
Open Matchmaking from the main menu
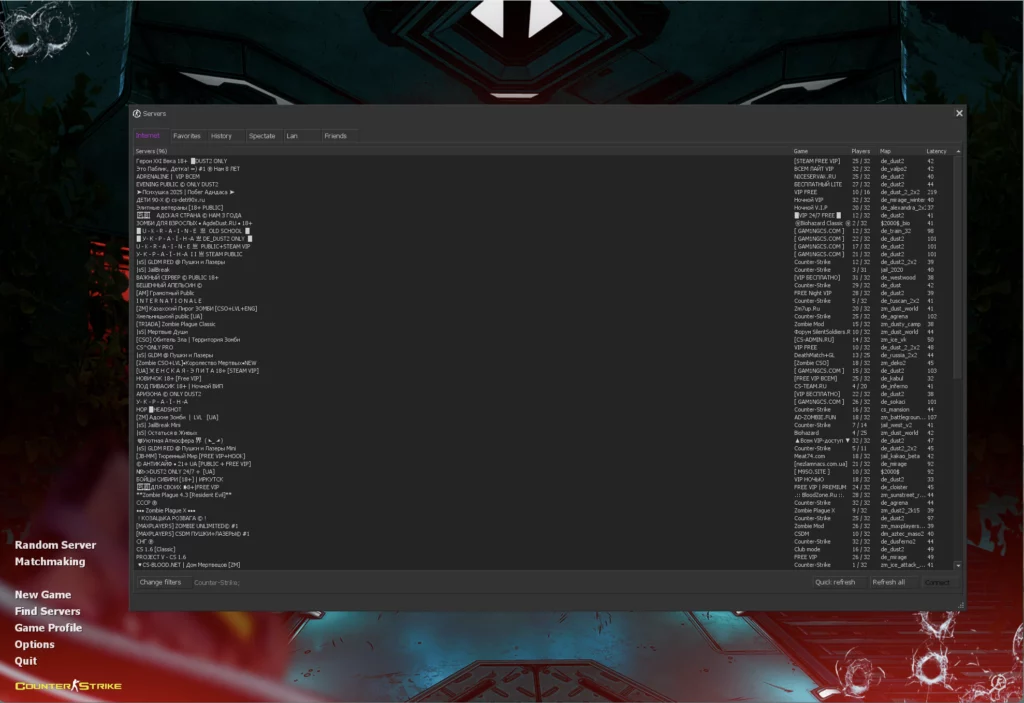[x=50, y=561]
